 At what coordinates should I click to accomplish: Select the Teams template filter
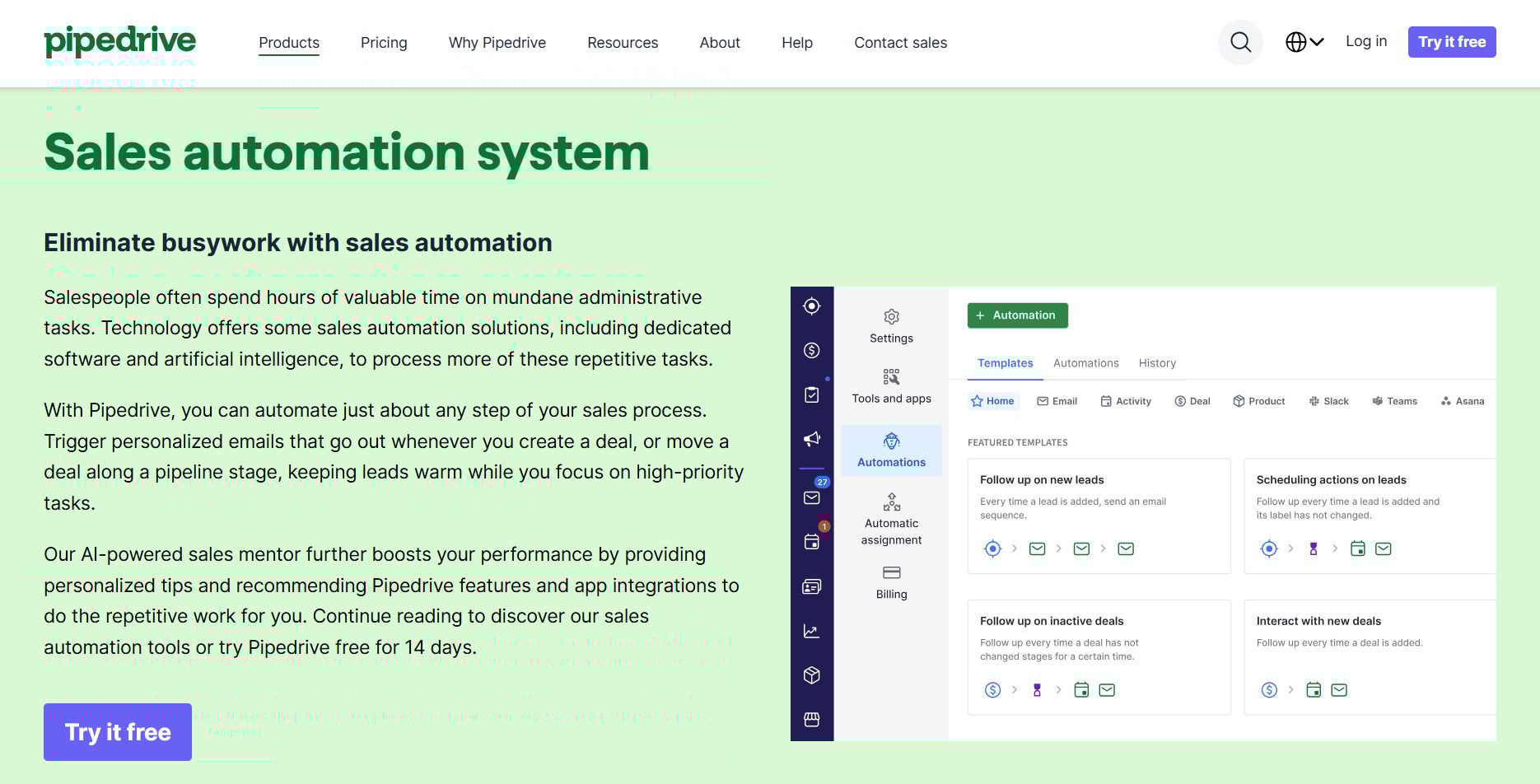pos(1394,401)
